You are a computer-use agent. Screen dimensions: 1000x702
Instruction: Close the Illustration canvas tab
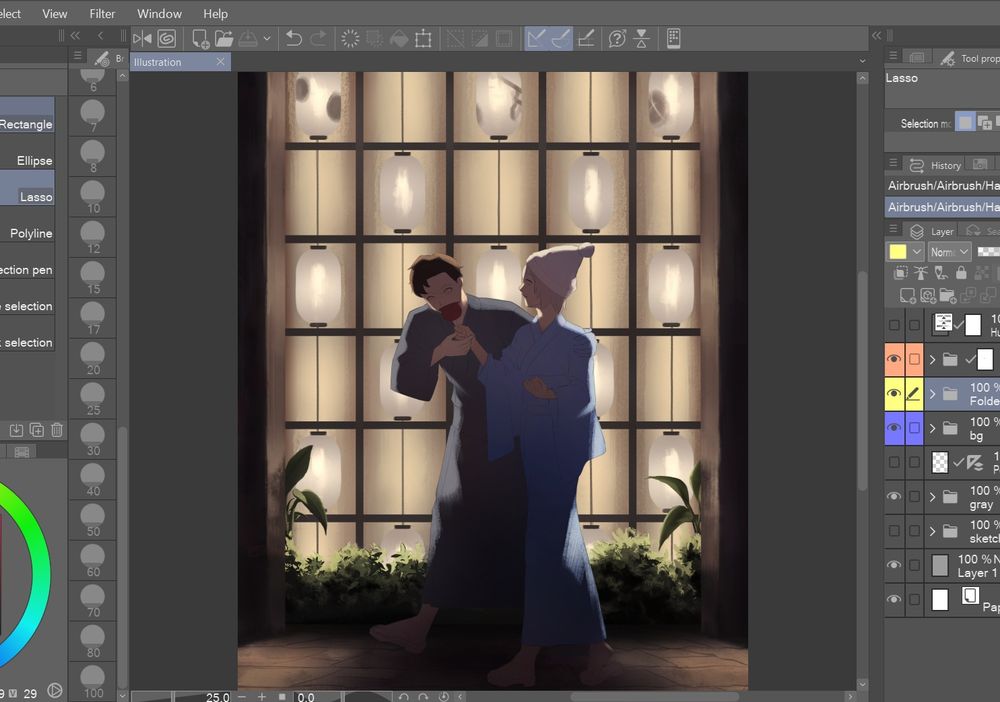220,62
